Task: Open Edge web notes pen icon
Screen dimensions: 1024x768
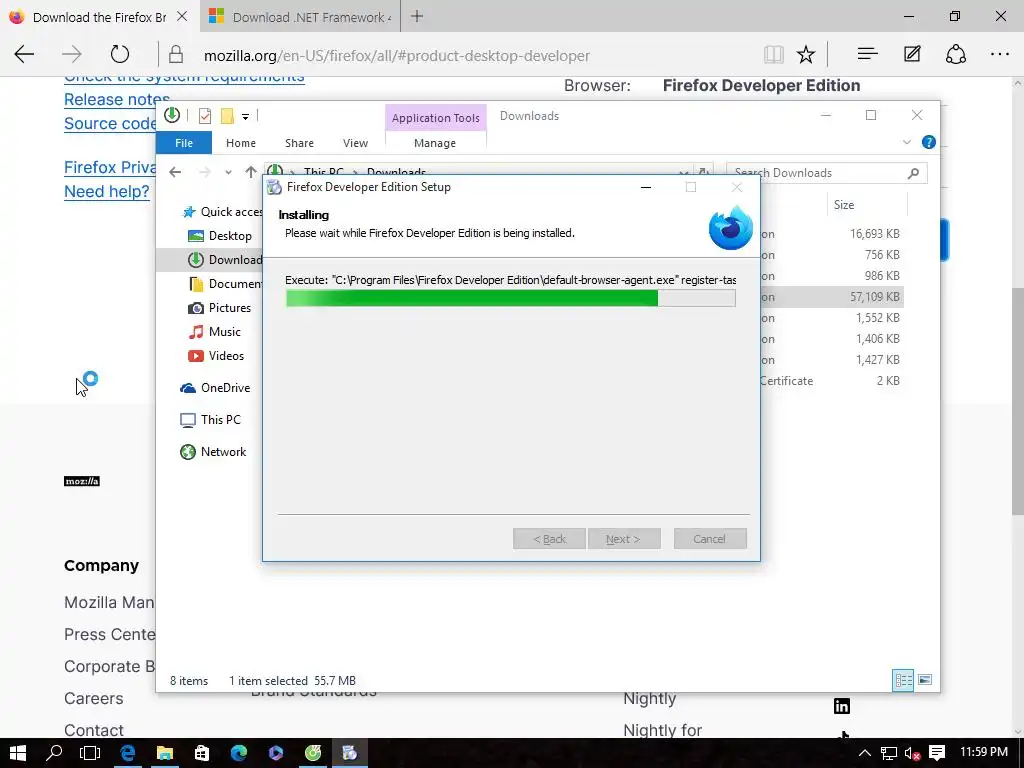Action: 912,55
